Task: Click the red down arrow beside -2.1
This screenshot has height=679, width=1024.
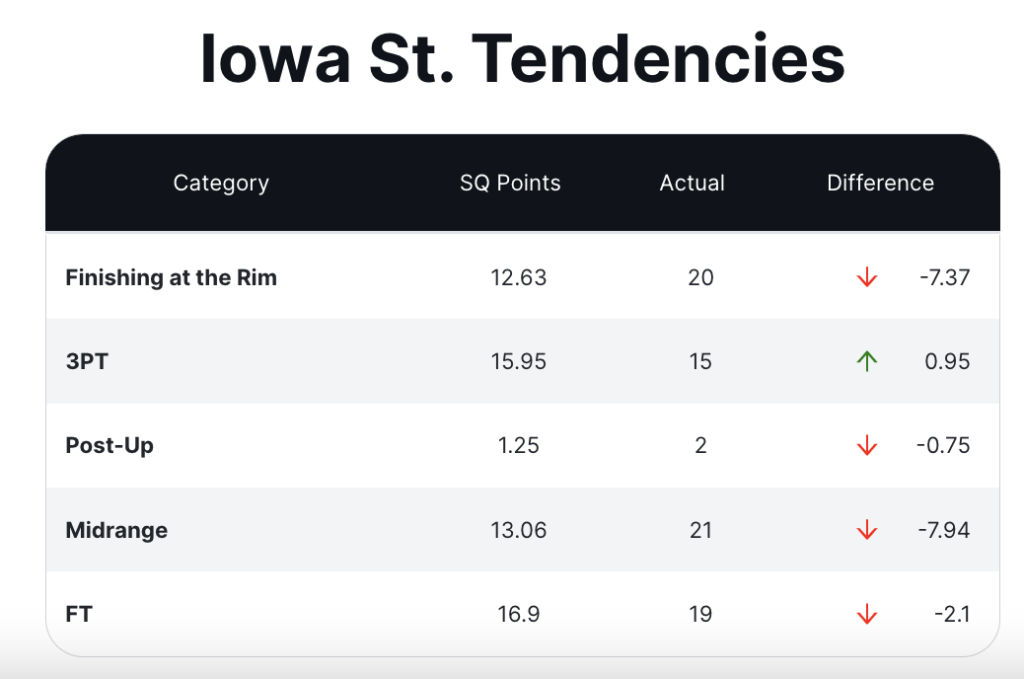Action: [x=867, y=614]
